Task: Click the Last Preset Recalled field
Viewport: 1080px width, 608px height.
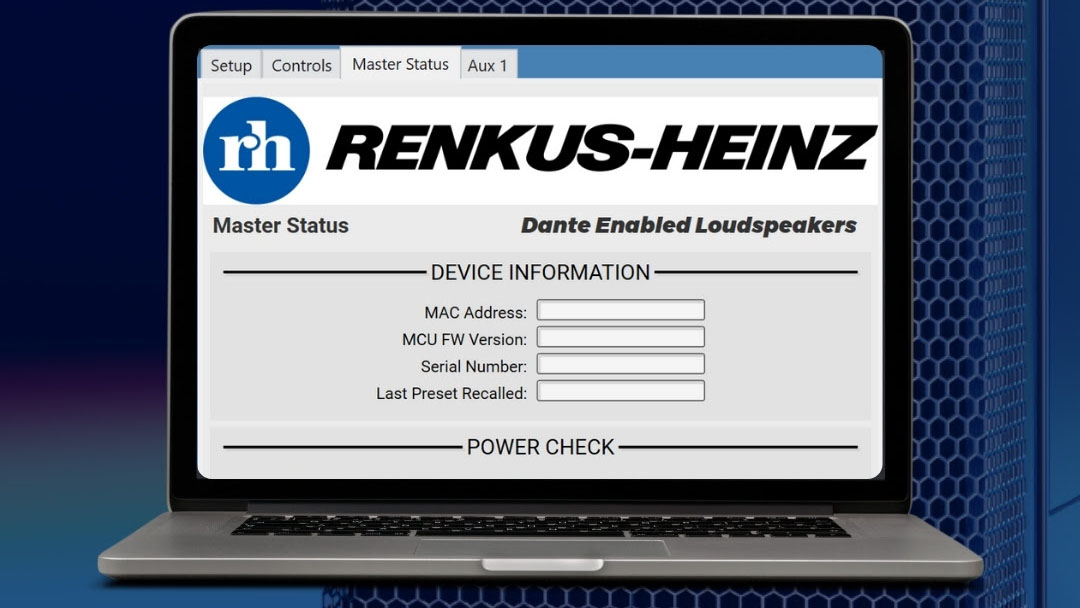Action: [620, 390]
